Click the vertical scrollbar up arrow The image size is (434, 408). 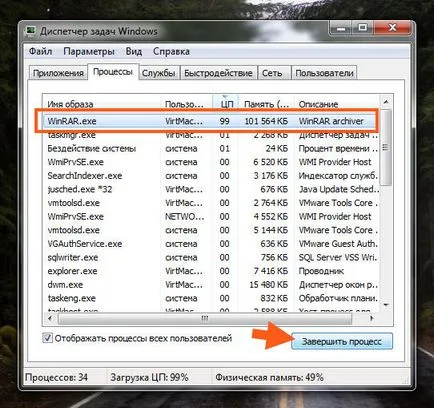(386, 102)
